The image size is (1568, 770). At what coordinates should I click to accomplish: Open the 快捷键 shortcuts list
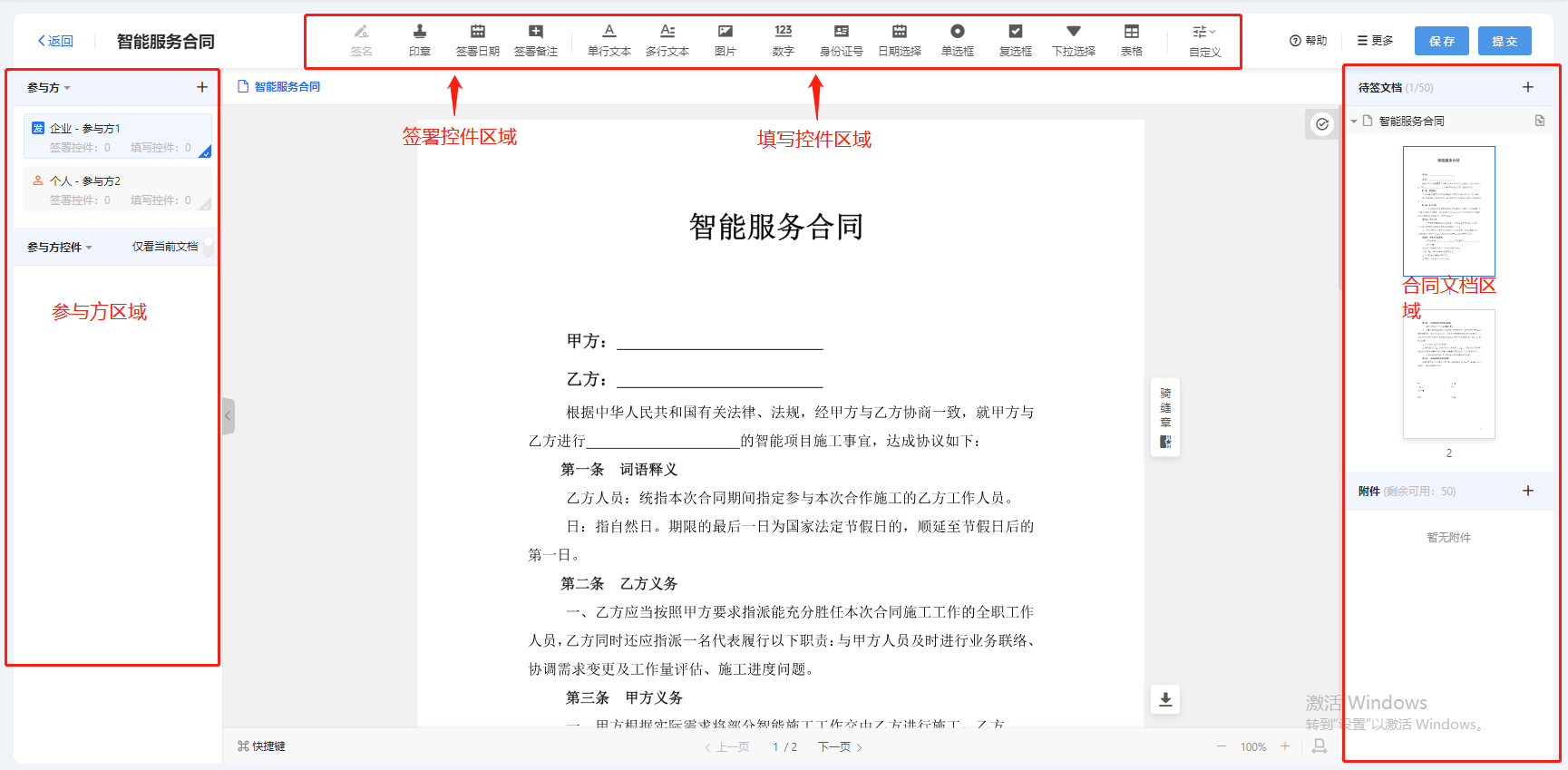click(x=261, y=746)
